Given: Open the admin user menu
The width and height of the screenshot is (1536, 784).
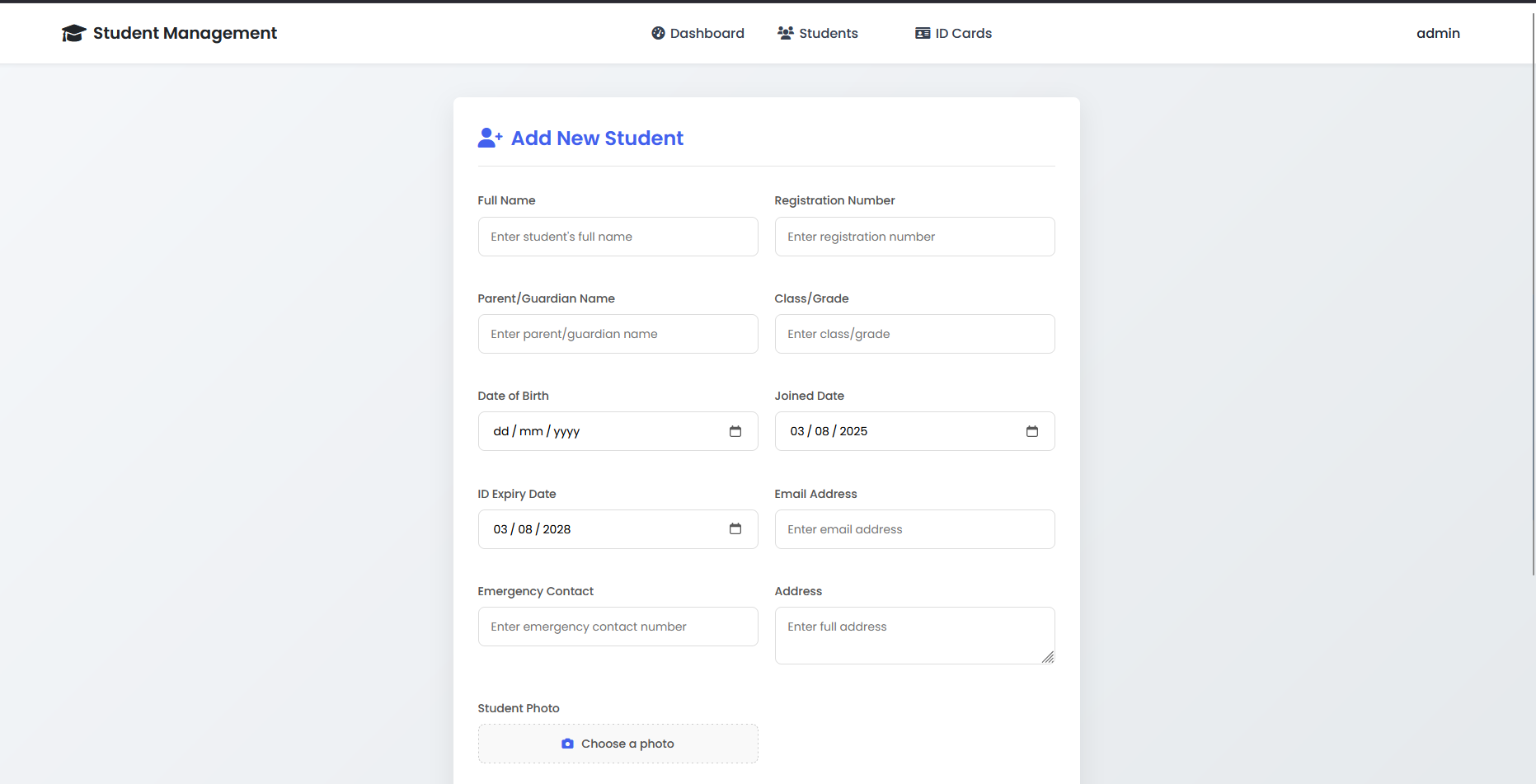Looking at the screenshot, I should 1437,33.
